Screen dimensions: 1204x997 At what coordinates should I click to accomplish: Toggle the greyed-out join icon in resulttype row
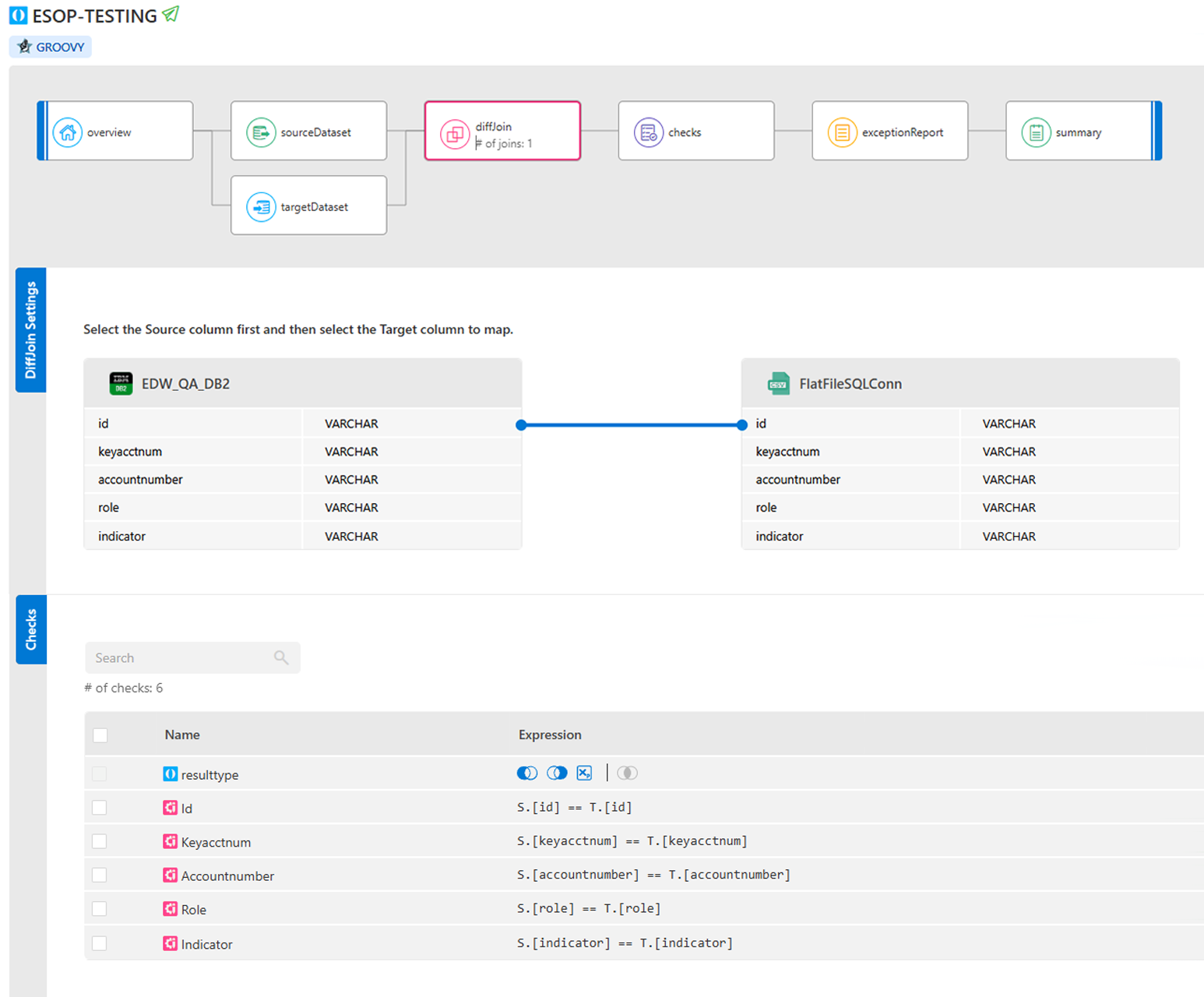pyautogui.click(x=627, y=773)
